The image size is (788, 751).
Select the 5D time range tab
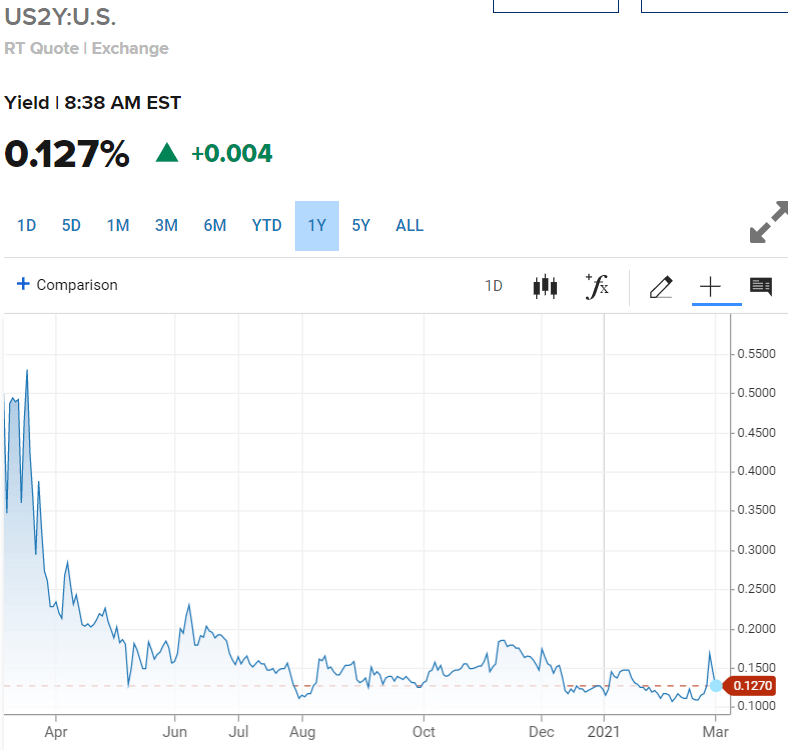tap(71, 226)
